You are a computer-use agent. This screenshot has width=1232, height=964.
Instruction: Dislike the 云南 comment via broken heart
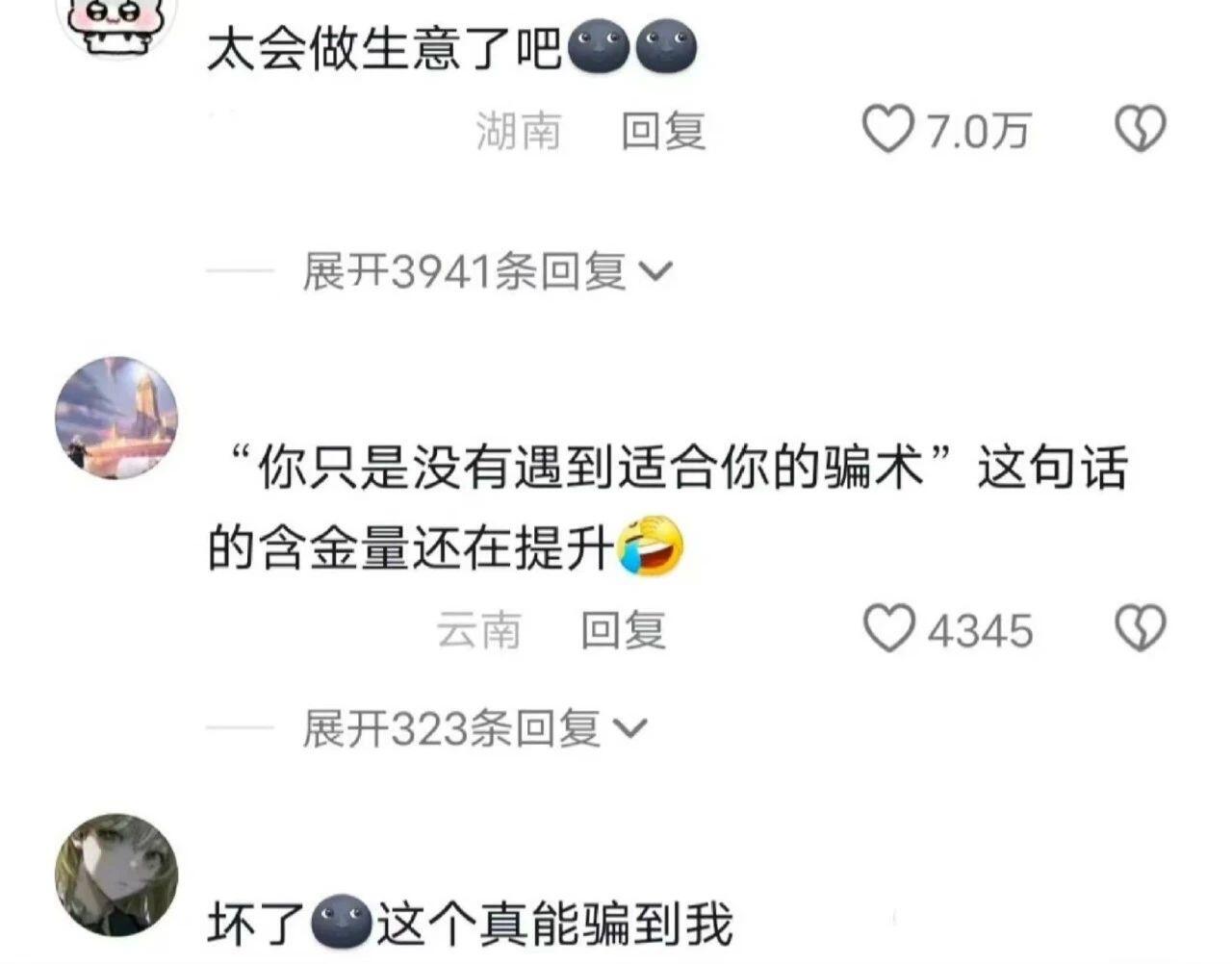pyautogui.click(x=1141, y=629)
